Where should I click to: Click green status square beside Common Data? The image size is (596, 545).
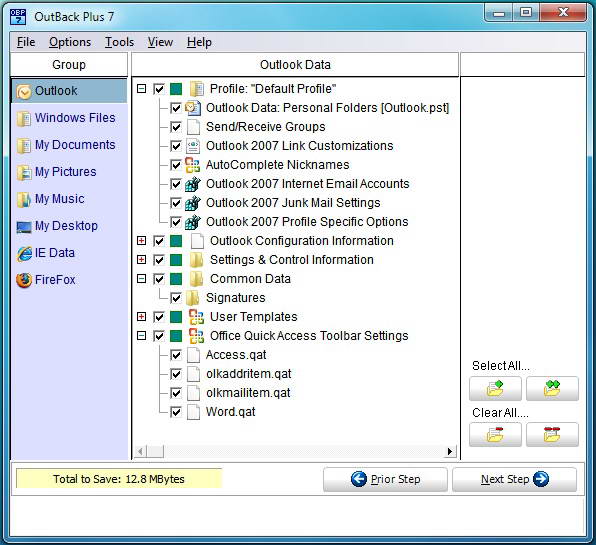coord(176,279)
